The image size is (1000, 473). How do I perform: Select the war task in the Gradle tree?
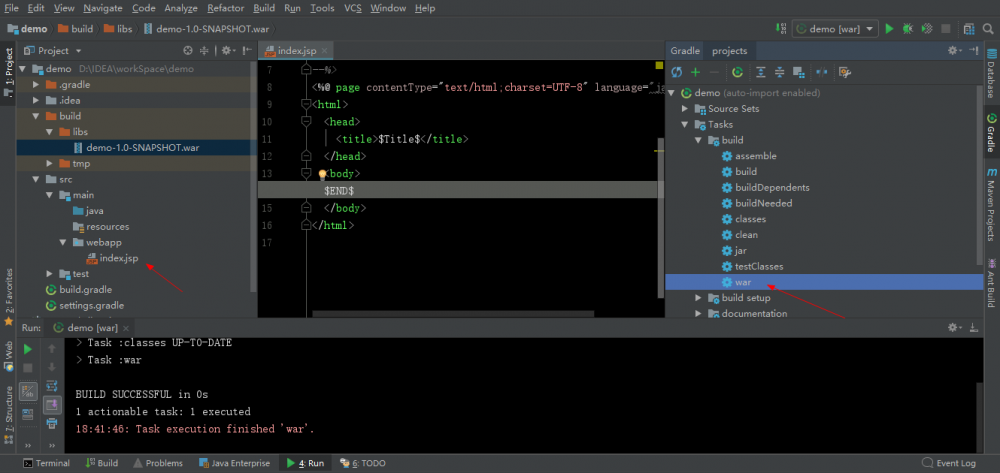pyautogui.click(x=745, y=282)
